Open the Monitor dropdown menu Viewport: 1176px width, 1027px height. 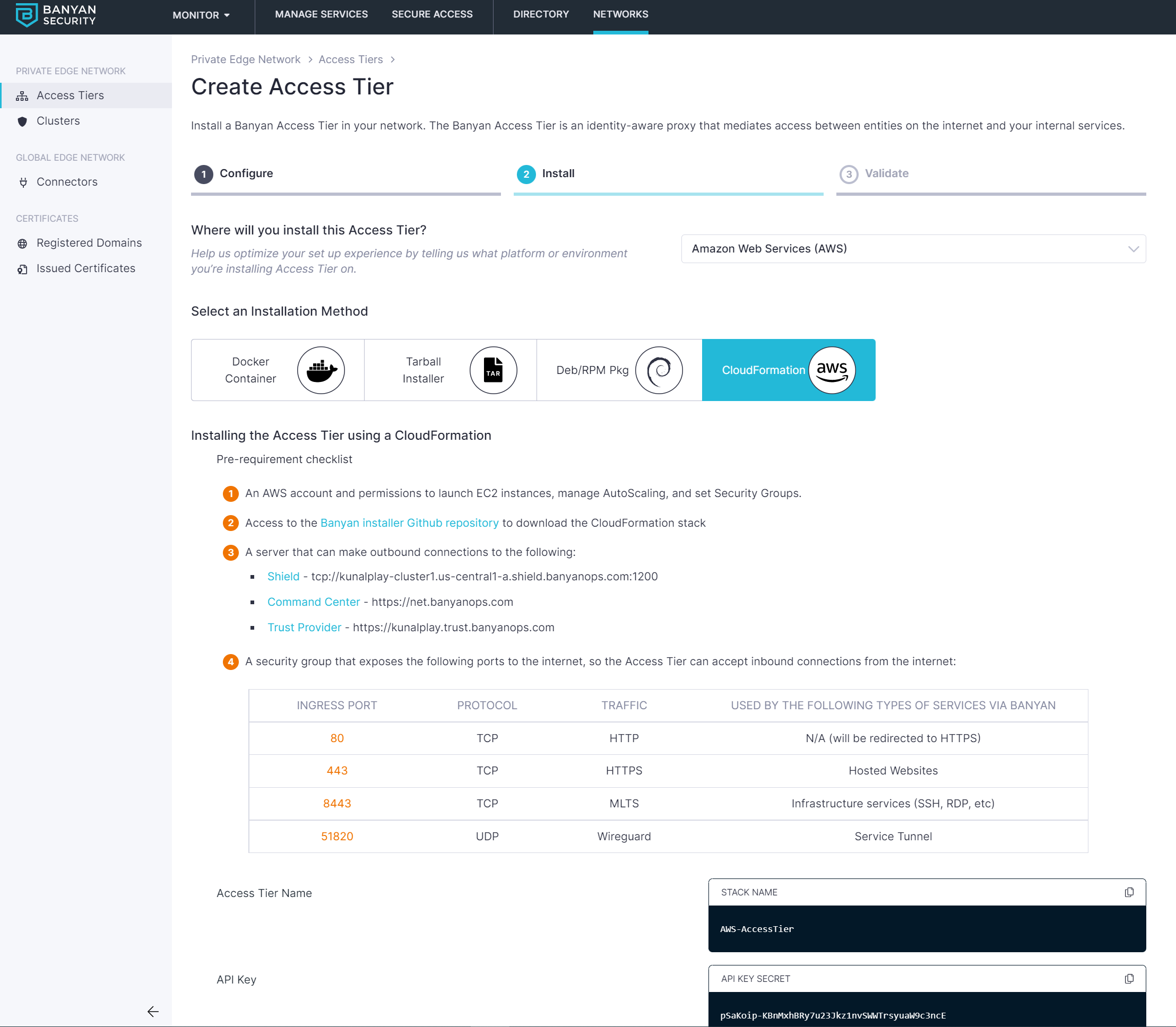coord(201,15)
